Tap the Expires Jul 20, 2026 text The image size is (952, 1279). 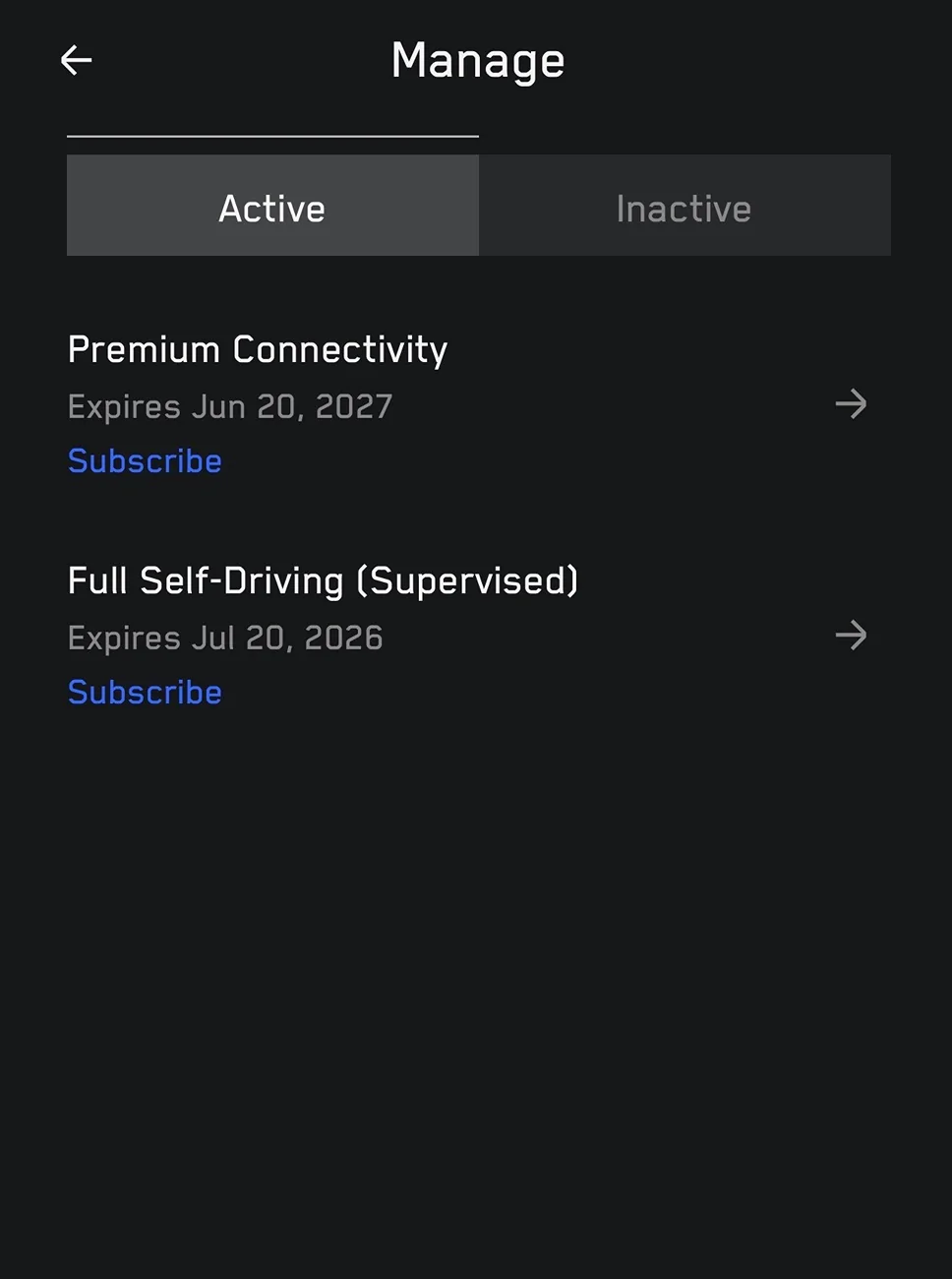(x=225, y=638)
